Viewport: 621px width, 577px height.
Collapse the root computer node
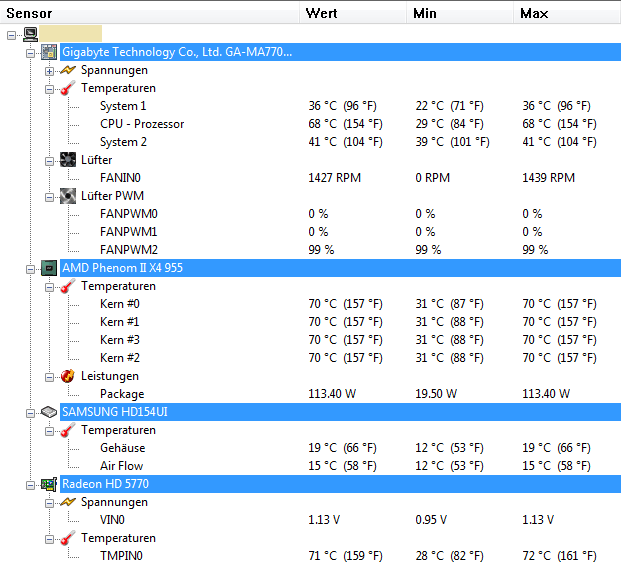tap(11, 35)
